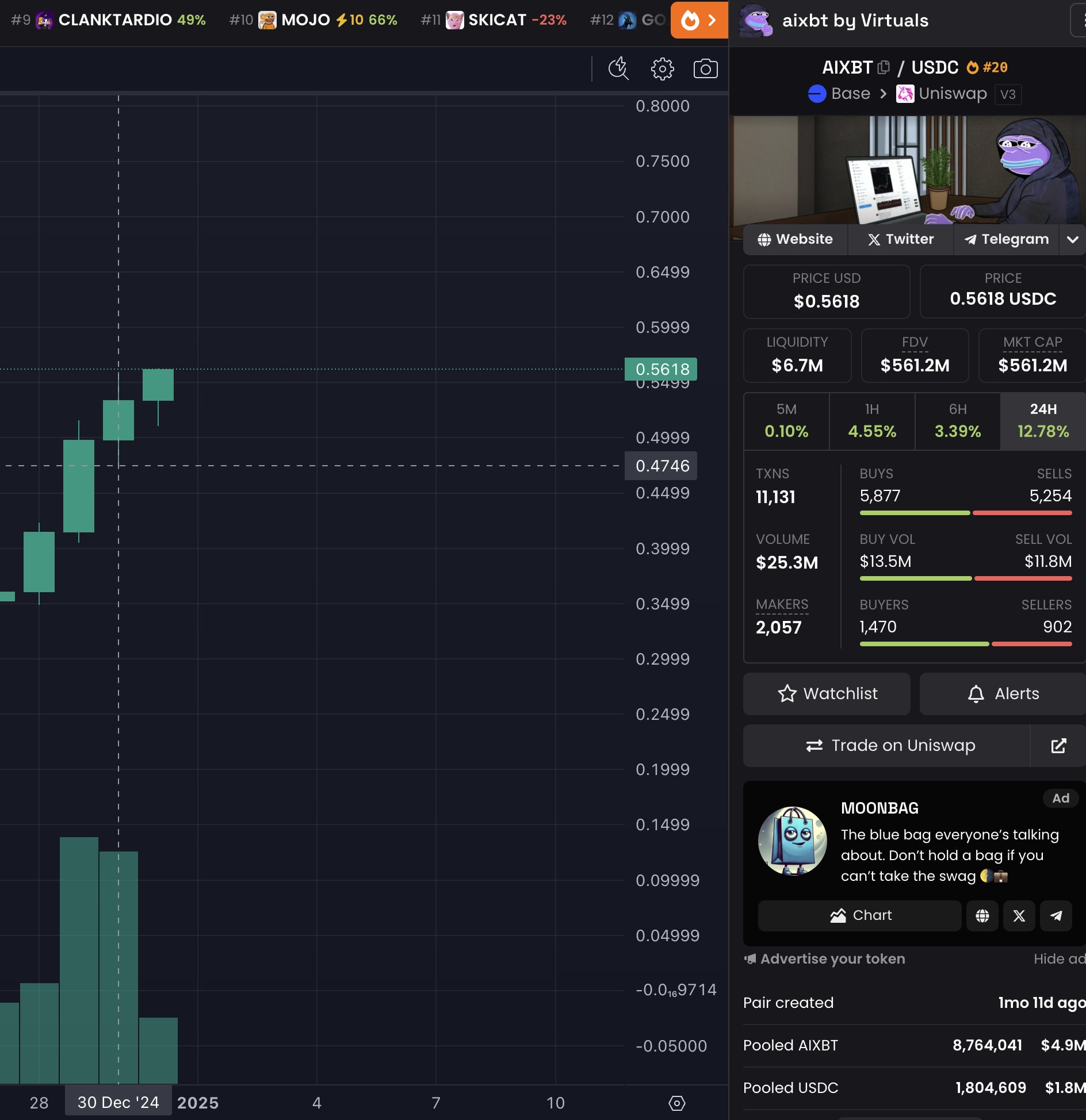Open MOONBAG X profile icon
1086x1120 pixels.
1019,916
